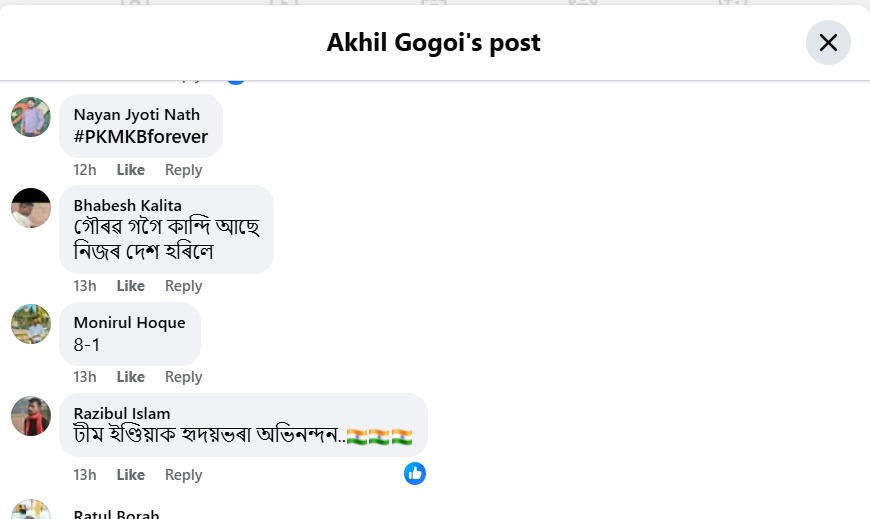
Task: Open Nayan Jyoti Nath's profile picture
Action: pyautogui.click(x=31, y=117)
